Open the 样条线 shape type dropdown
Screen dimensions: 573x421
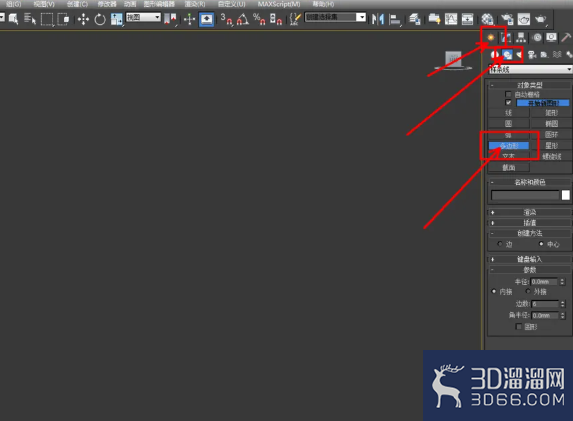pyautogui.click(x=530, y=69)
